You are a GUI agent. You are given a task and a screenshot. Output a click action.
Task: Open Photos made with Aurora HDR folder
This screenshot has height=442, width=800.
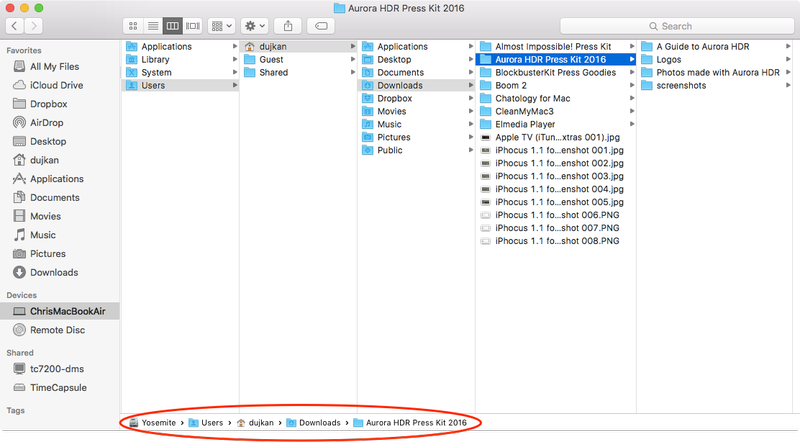(716, 72)
